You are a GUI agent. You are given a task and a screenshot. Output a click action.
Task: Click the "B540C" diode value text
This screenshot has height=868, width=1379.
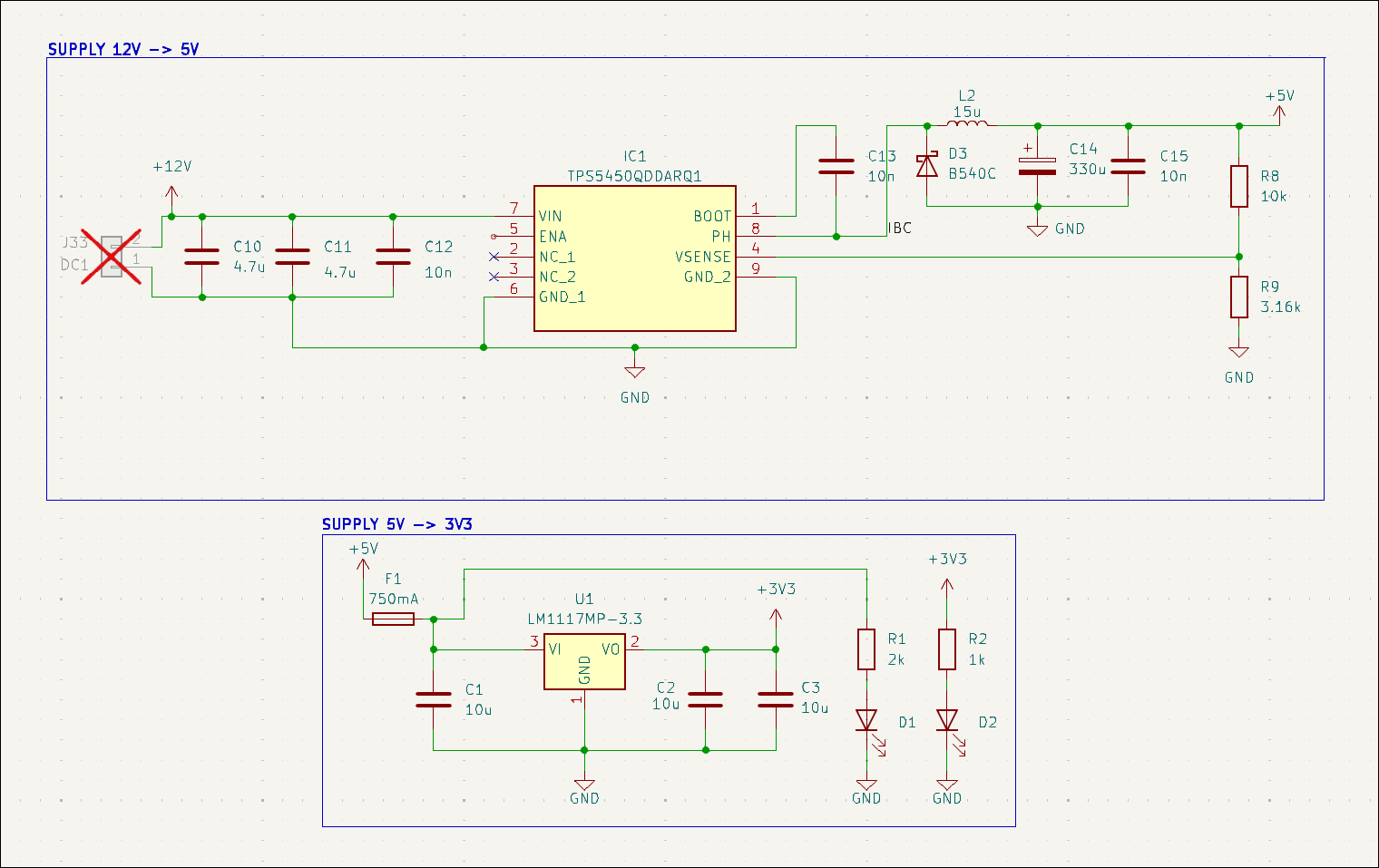pos(973,173)
